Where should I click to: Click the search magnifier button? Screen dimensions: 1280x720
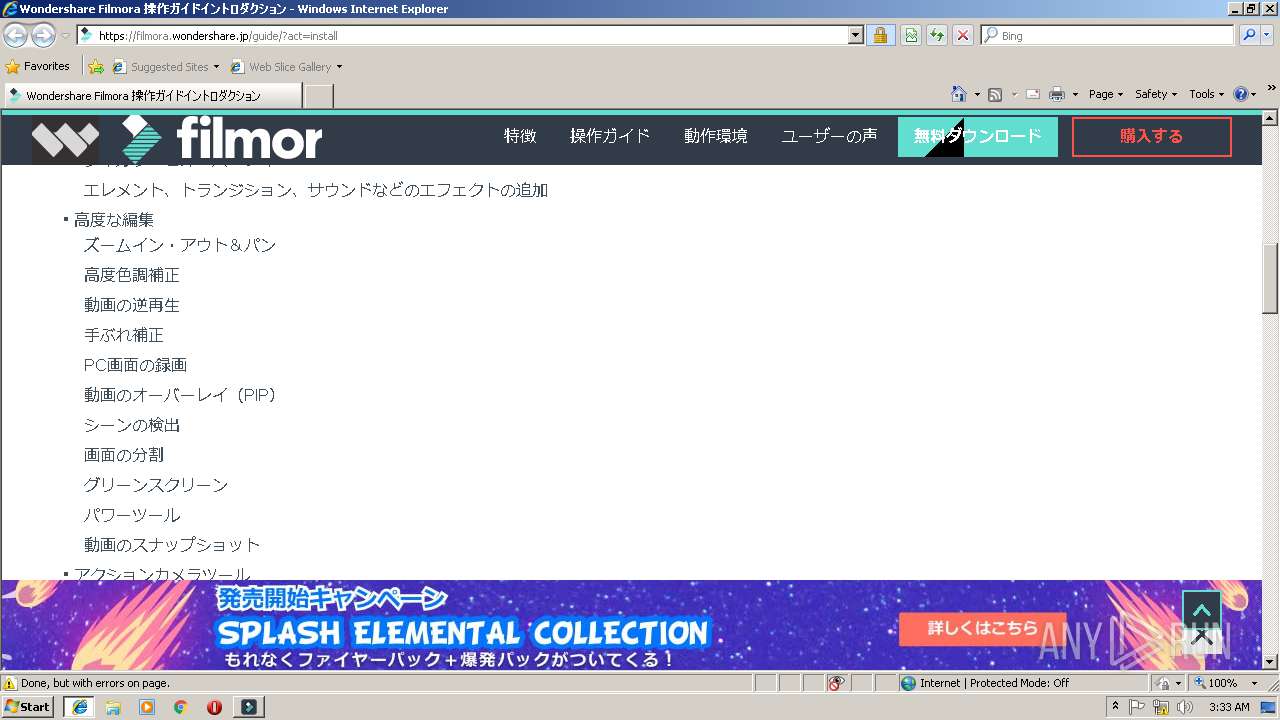coord(1248,36)
